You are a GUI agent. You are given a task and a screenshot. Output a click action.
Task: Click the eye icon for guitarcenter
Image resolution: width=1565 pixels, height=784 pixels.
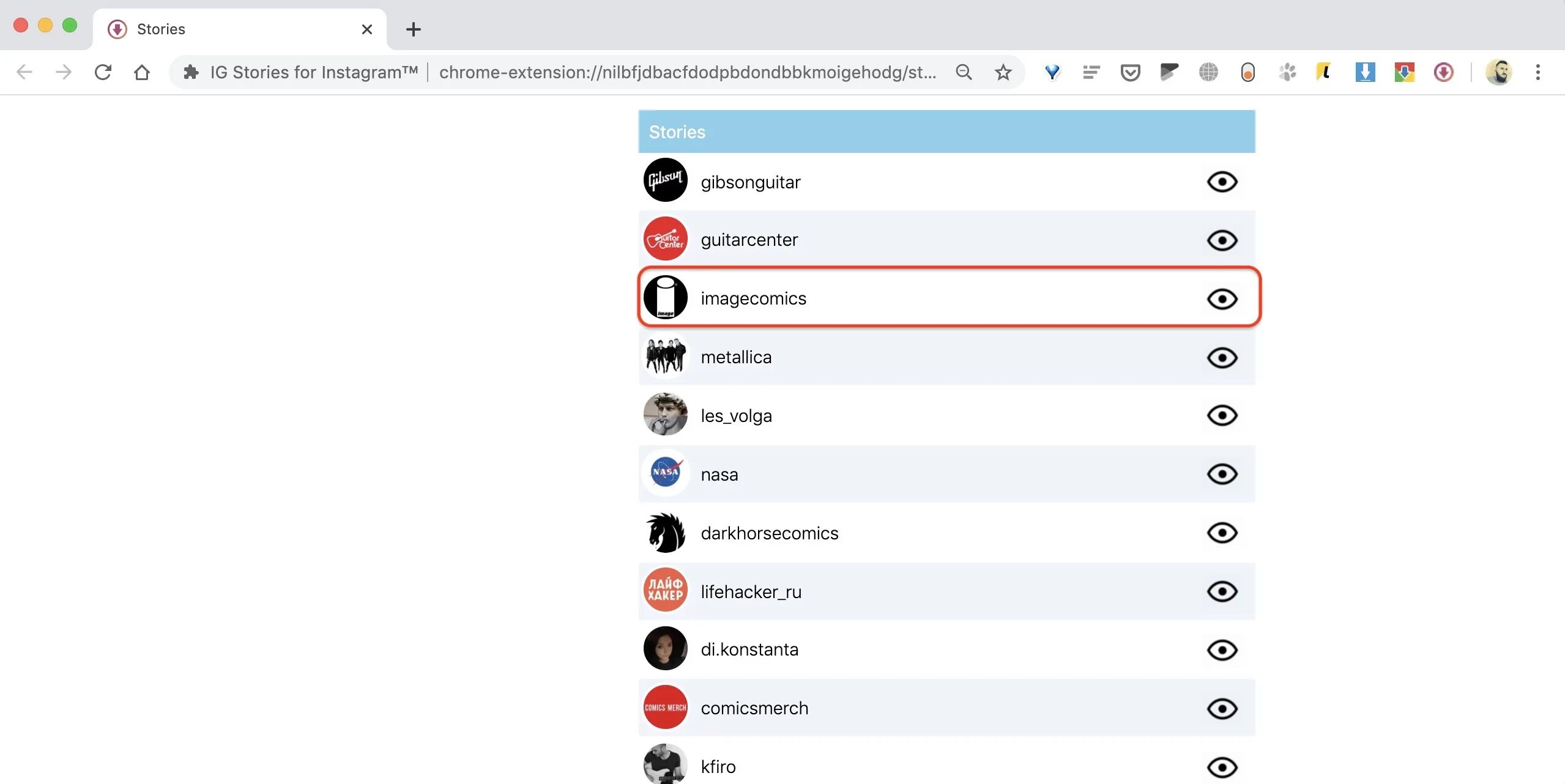point(1222,240)
